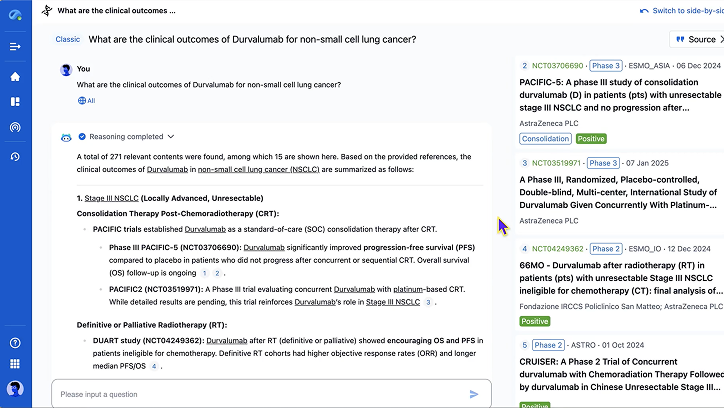Image resolution: width=724 pixels, height=408 pixels.
Task: Open the Source panel button
Action: 696,39
